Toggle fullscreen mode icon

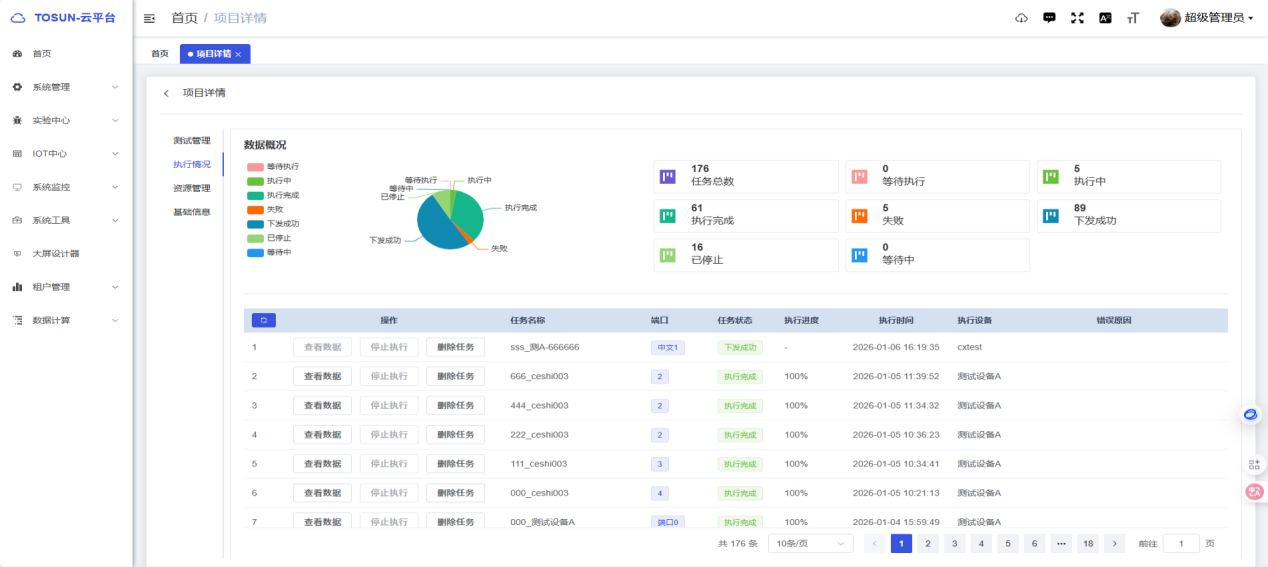coord(1077,18)
